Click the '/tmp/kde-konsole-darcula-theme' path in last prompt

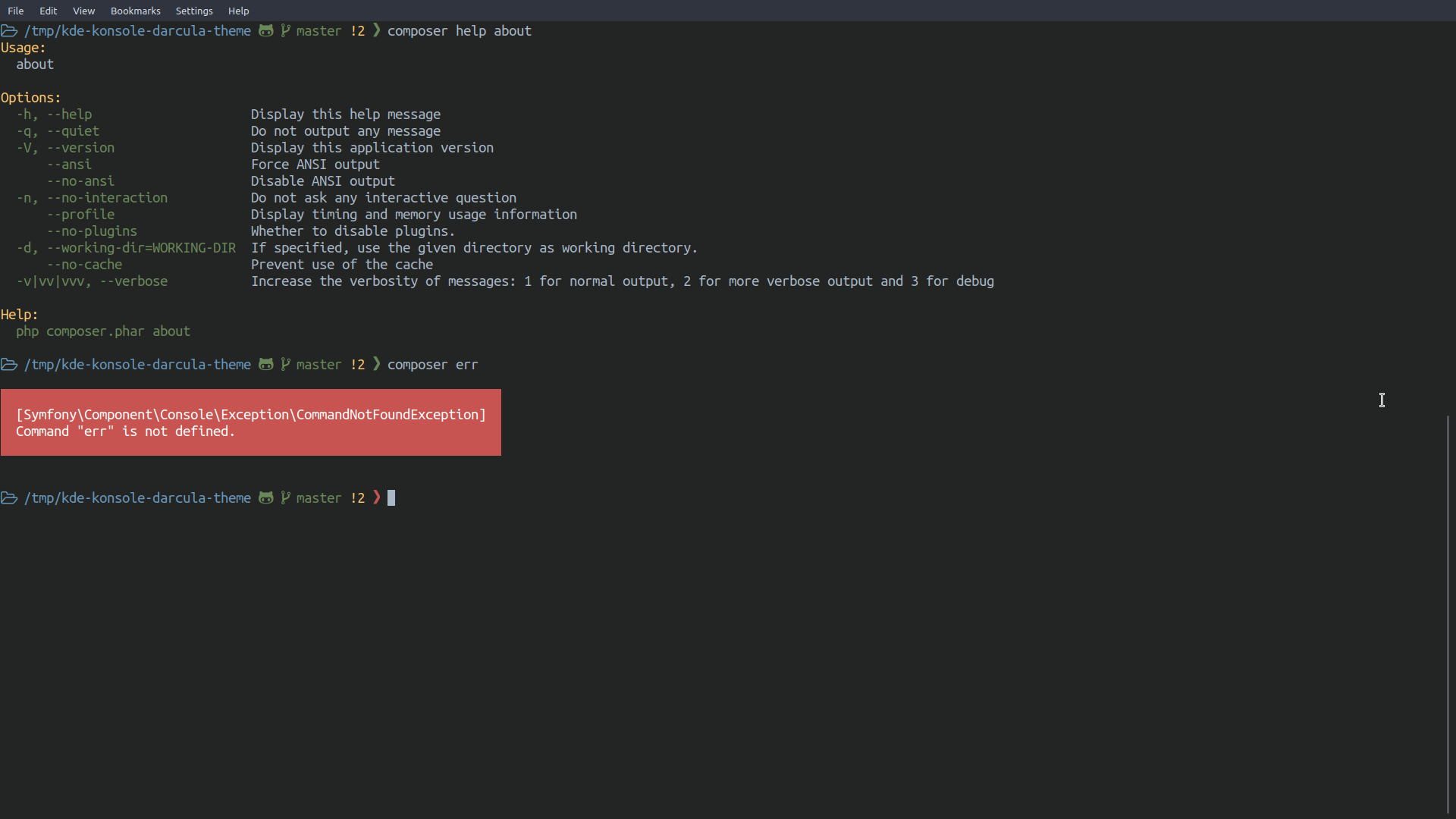point(137,498)
